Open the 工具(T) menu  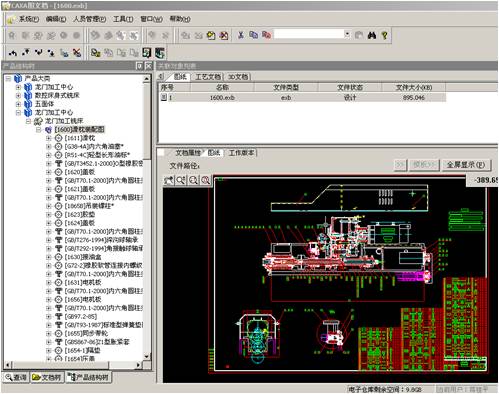pos(123,19)
